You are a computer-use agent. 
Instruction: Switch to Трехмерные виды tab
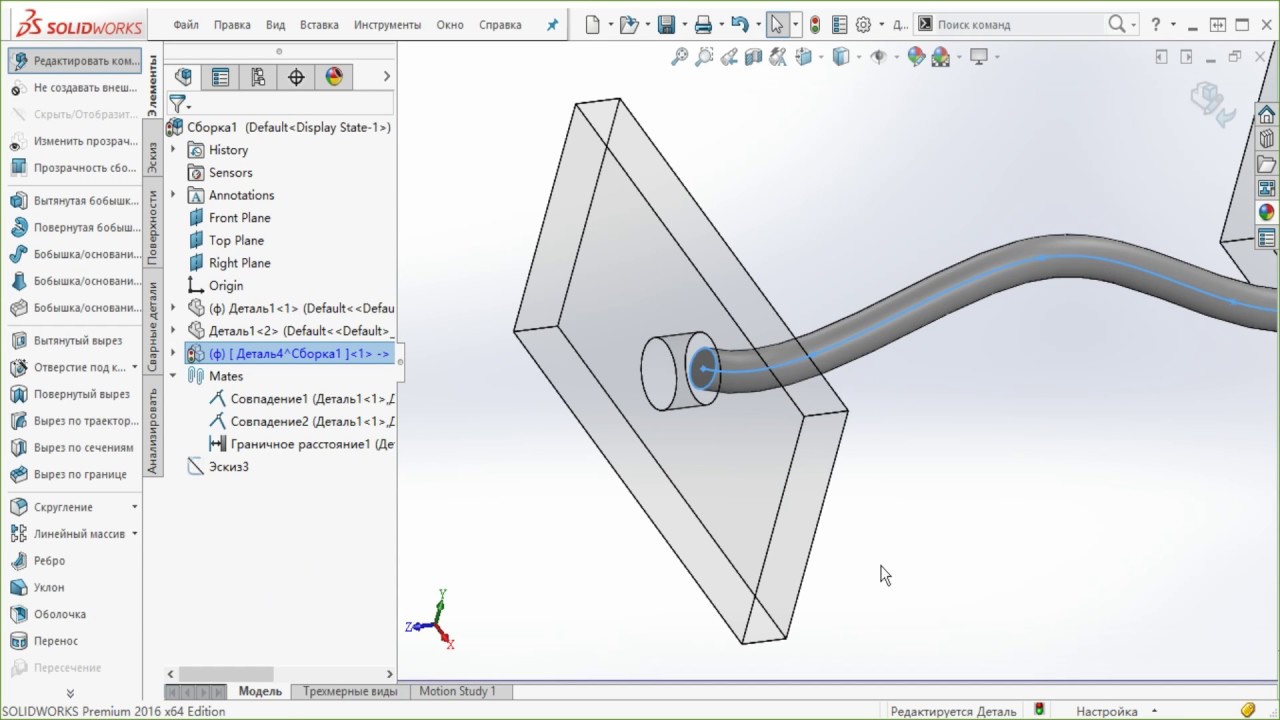(350, 691)
